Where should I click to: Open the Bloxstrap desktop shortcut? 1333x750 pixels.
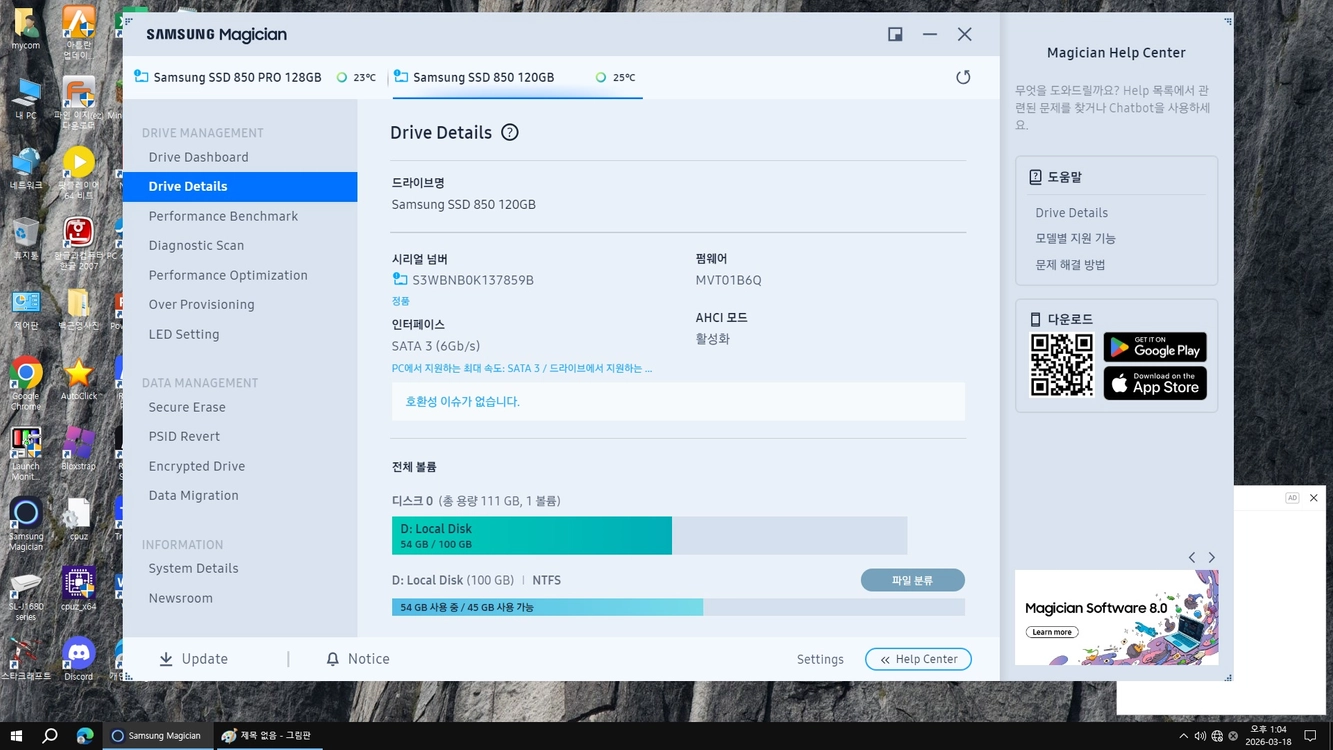[x=78, y=448]
